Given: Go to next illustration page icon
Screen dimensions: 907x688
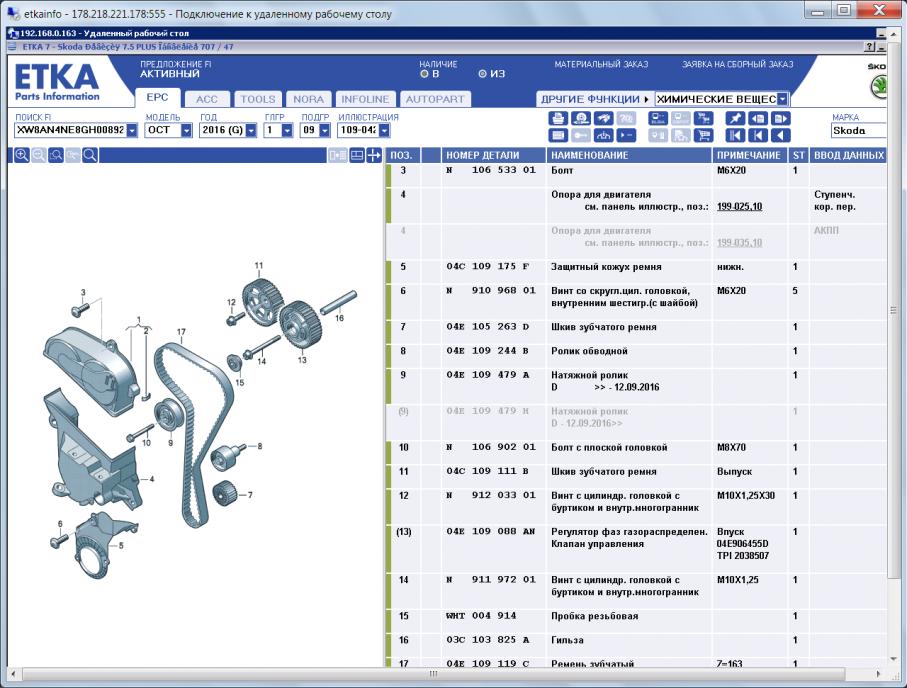Looking at the screenshot, I should [780, 118].
